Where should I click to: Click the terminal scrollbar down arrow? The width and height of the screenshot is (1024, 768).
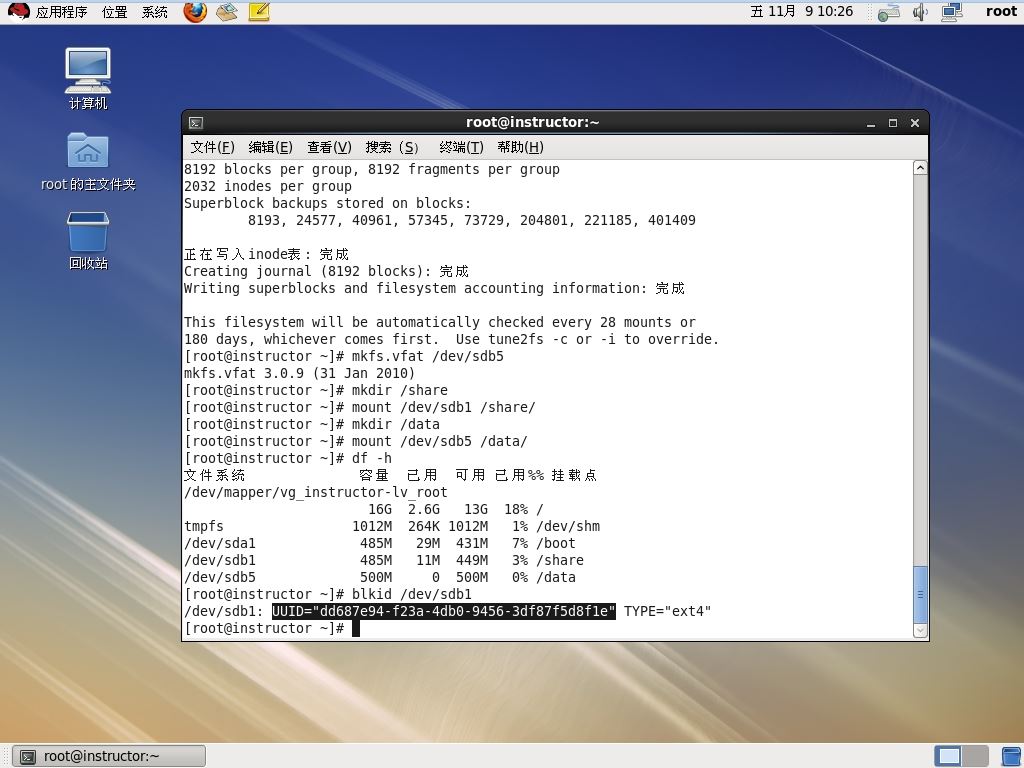click(x=920, y=631)
